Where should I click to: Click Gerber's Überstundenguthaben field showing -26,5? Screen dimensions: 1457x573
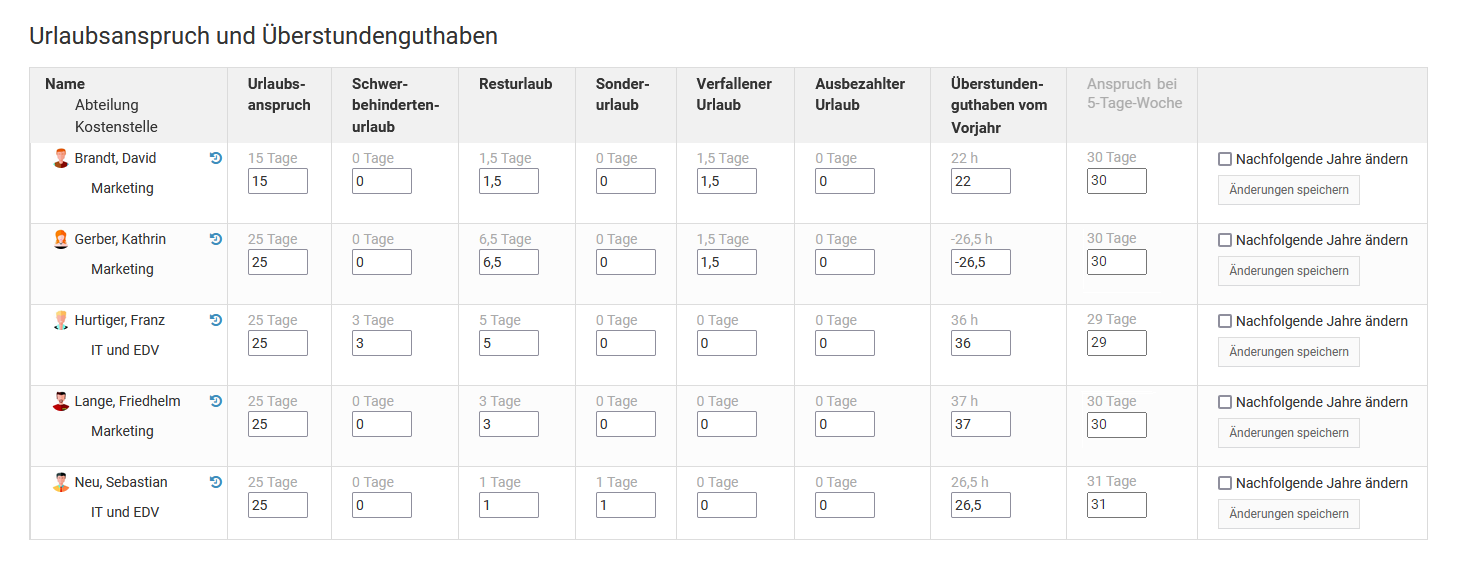[x=981, y=262]
